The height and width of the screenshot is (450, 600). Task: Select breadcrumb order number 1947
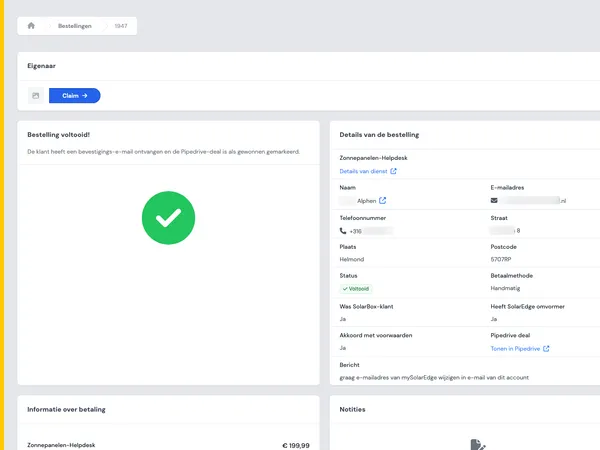[x=121, y=26]
